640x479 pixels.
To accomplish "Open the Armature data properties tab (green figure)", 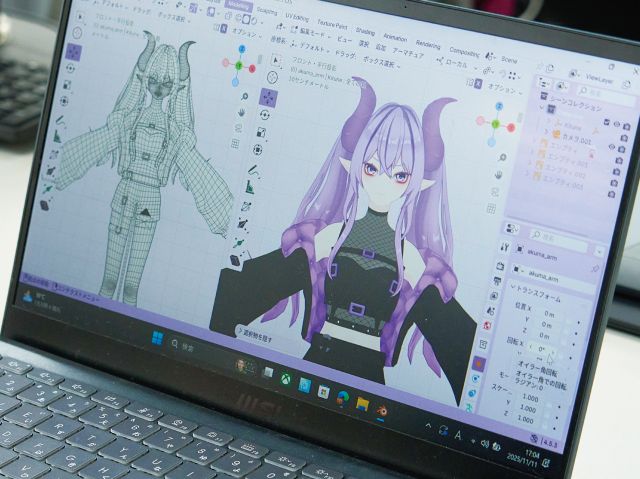I will pyautogui.click(x=470, y=407).
